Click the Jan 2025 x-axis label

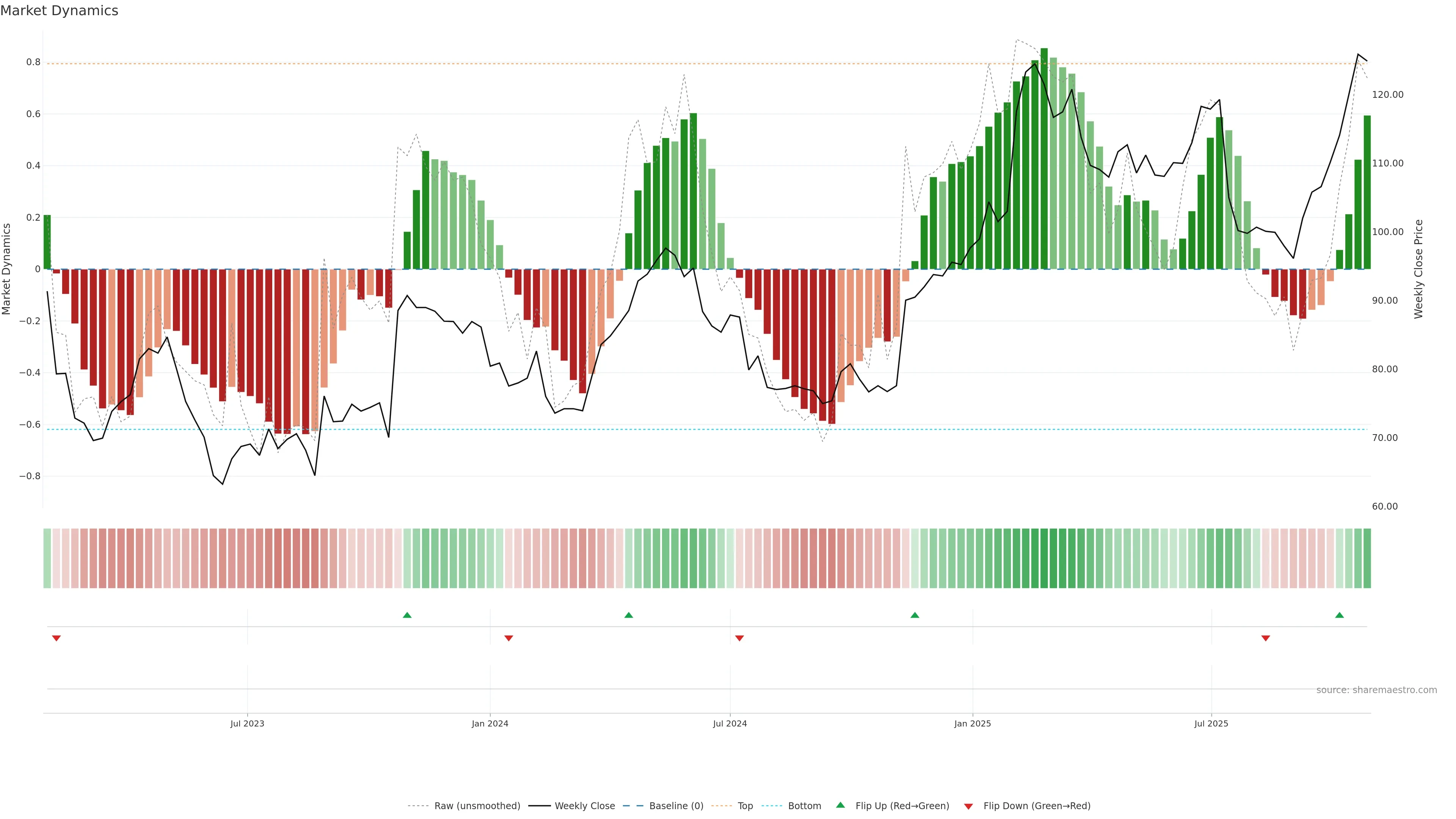point(972,723)
